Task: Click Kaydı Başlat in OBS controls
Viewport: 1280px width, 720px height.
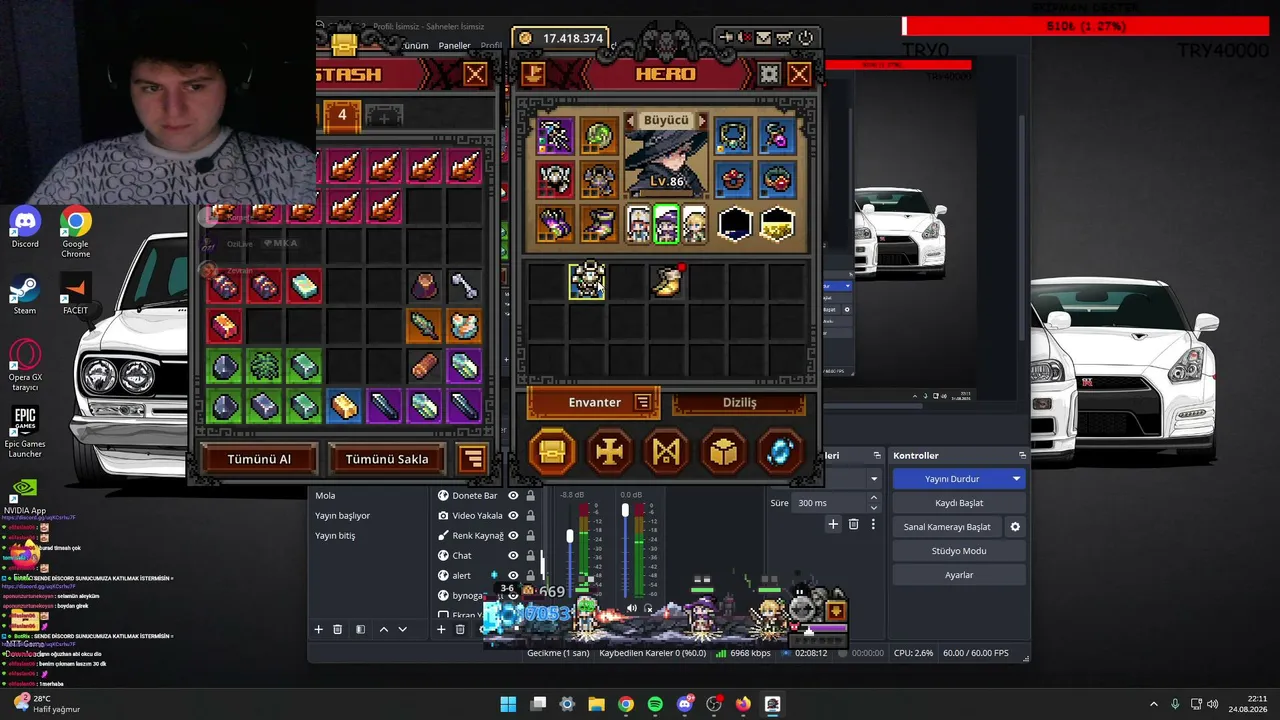Action: [x=959, y=503]
